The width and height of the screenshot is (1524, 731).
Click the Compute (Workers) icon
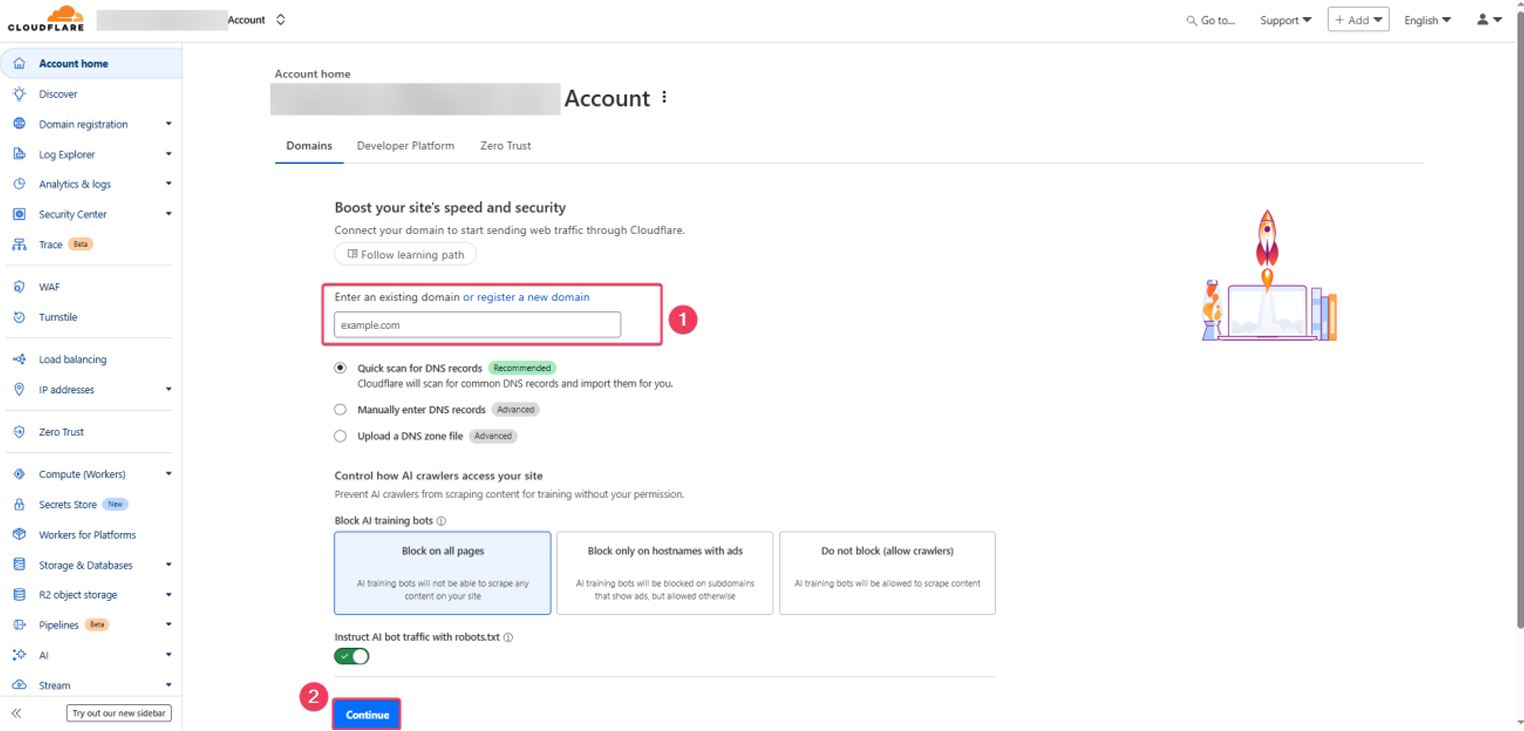point(19,474)
